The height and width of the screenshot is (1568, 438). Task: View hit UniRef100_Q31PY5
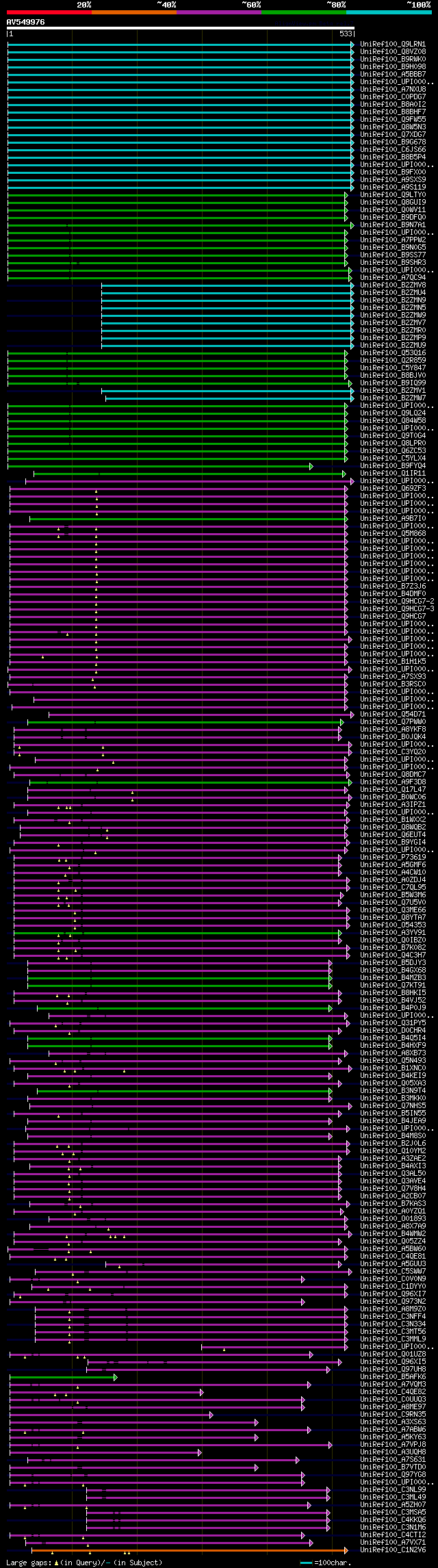coord(393,1023)
